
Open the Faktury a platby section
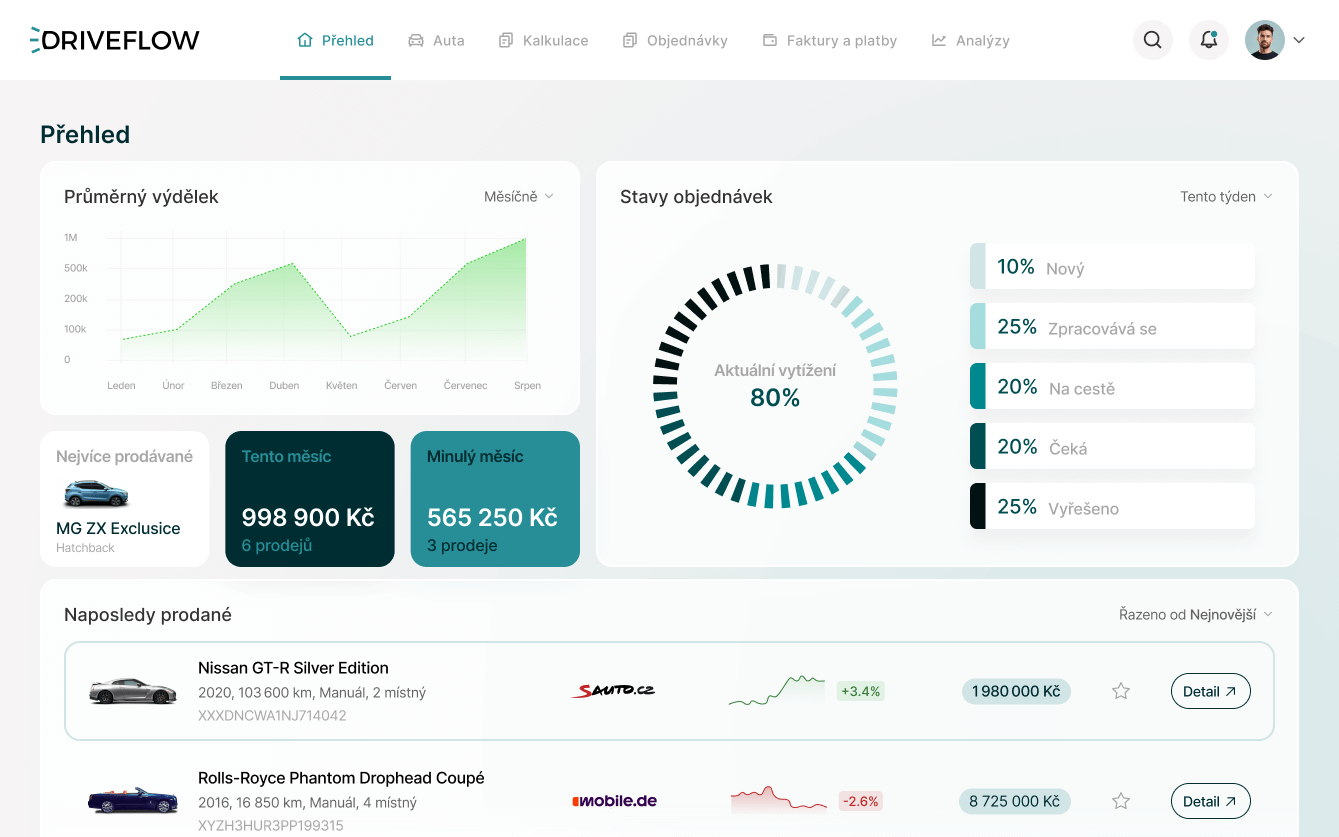click(x=830, y=40)
